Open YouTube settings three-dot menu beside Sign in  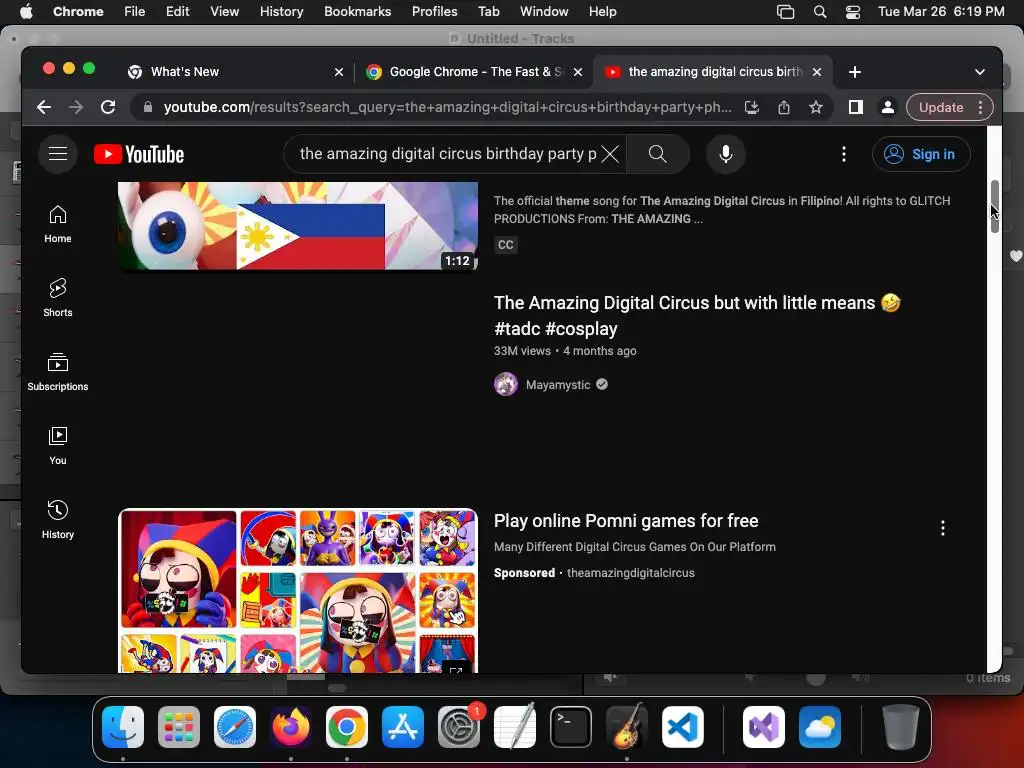tap(844, 154)
